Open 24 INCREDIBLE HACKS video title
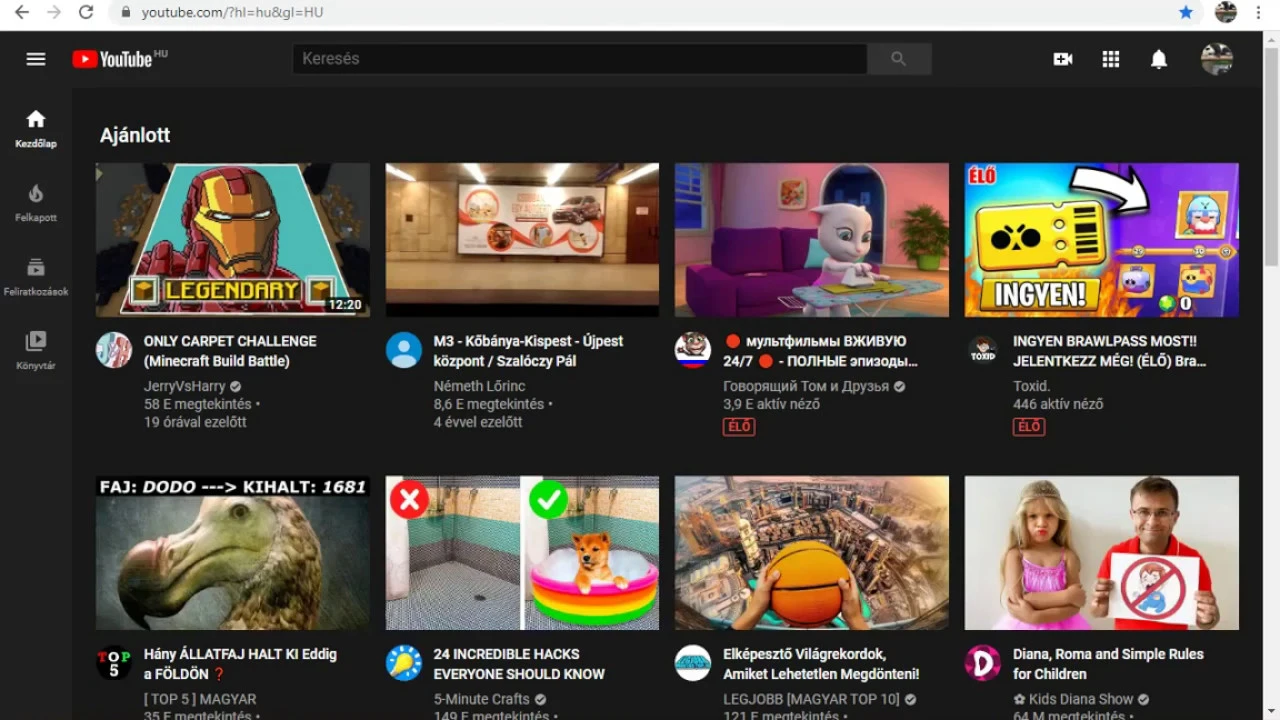Image resolution: width=1280 pixels, height=720 pixels. click(519, 664)
